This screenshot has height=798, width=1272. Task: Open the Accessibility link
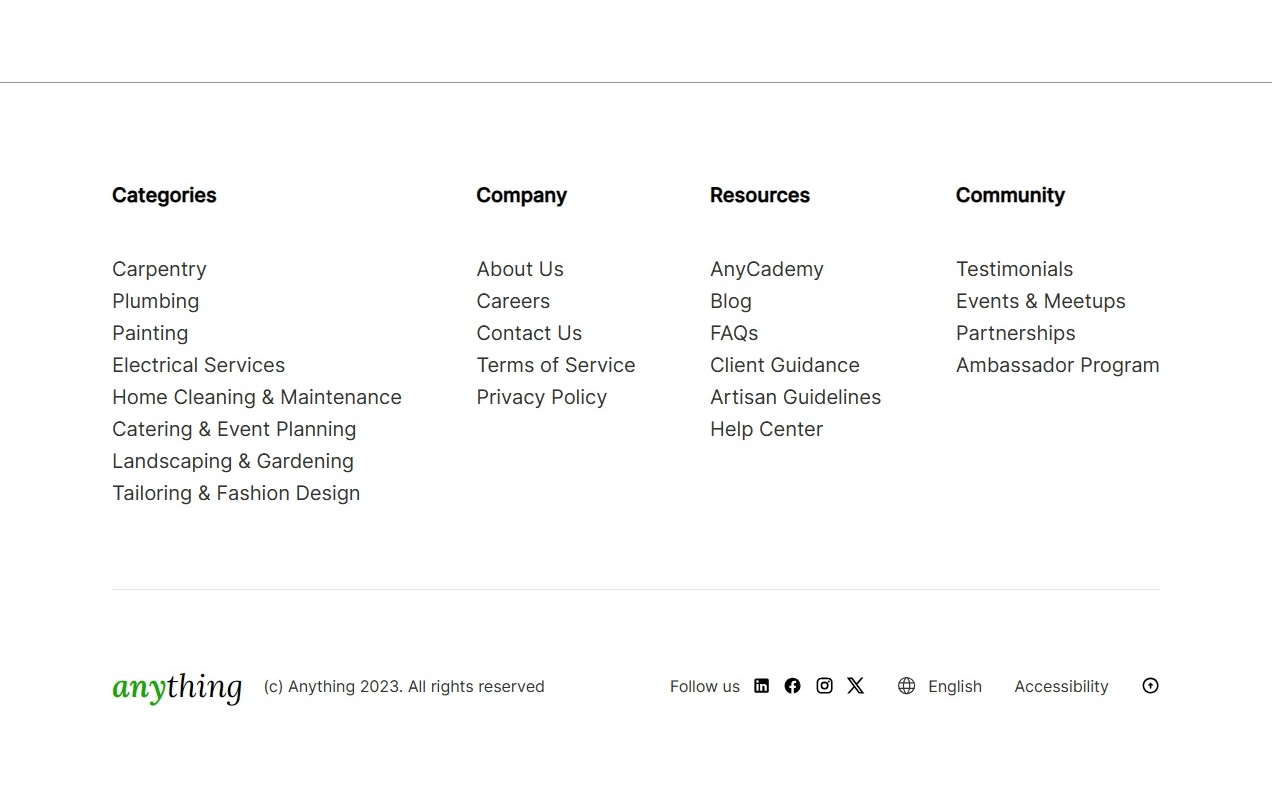[x=1061, y=687]
